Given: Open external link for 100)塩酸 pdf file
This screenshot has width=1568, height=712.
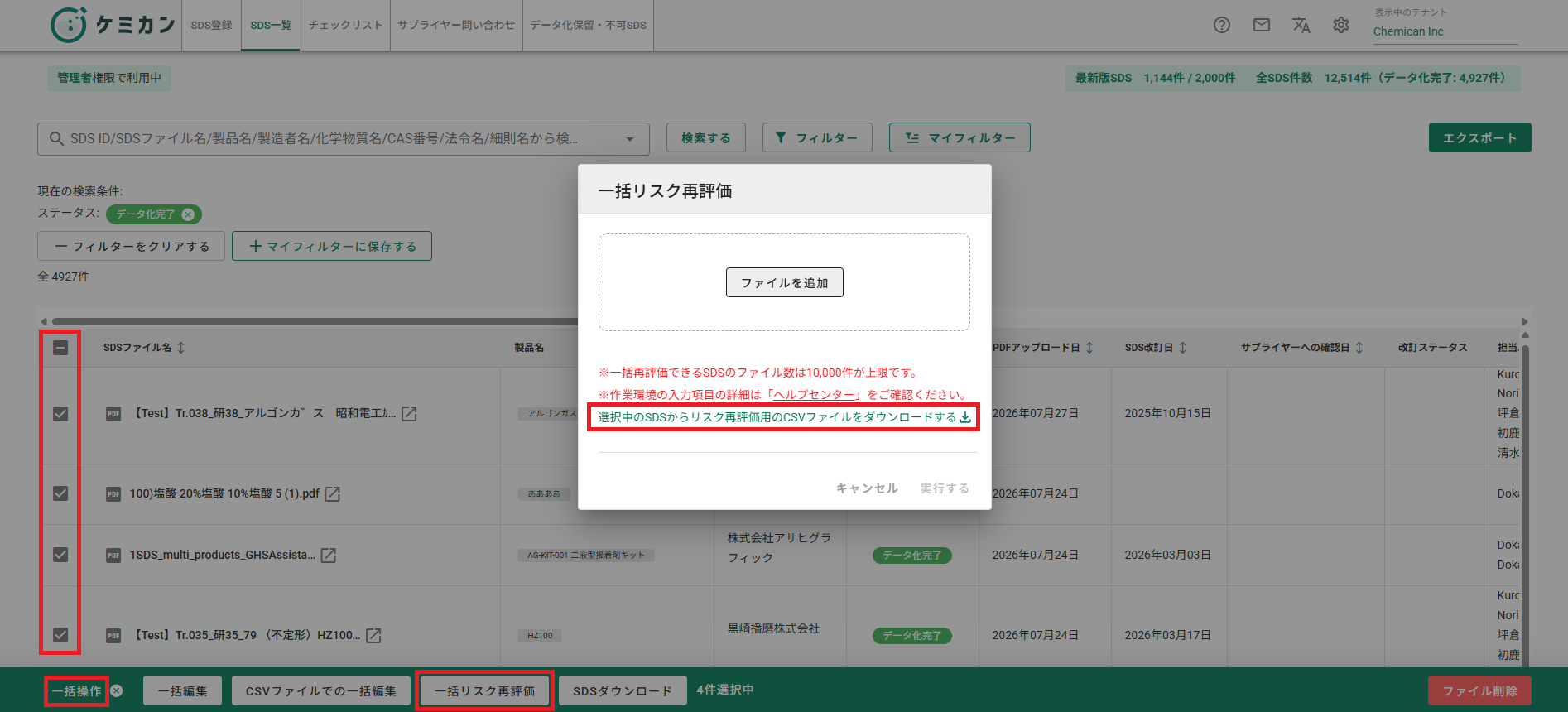Looking at the screenshot, I should tap(333, 493).
